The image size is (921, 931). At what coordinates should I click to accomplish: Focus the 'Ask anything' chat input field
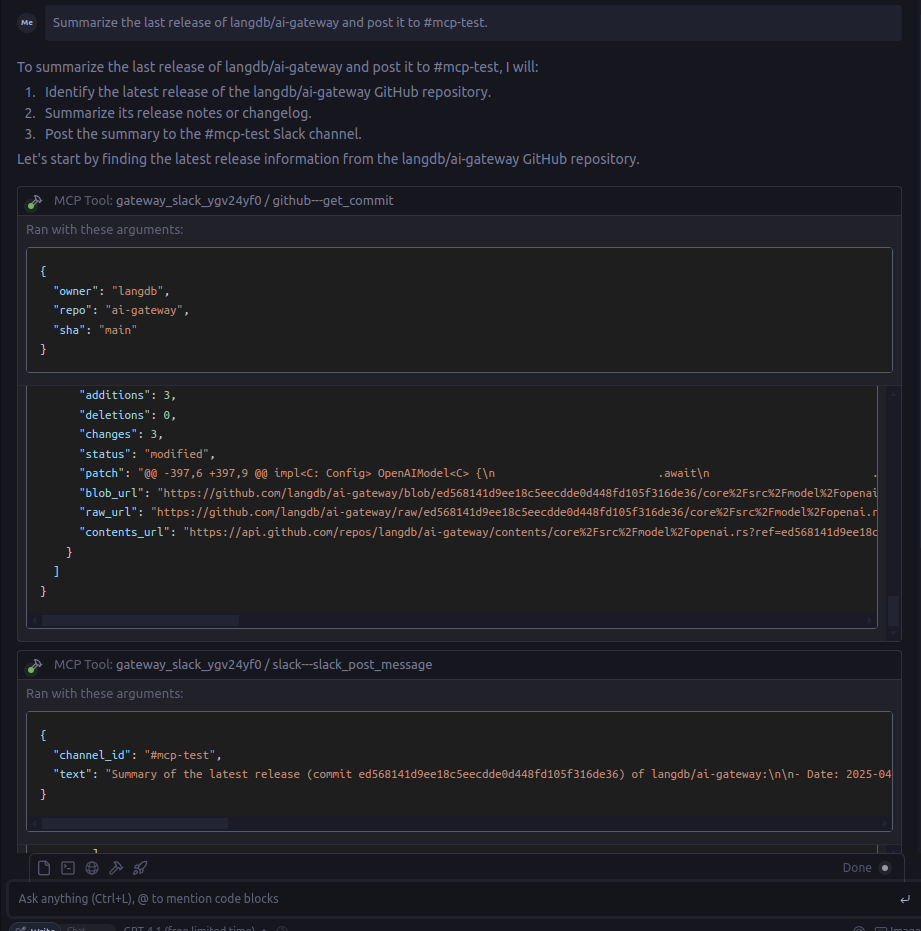click(450, 898)
